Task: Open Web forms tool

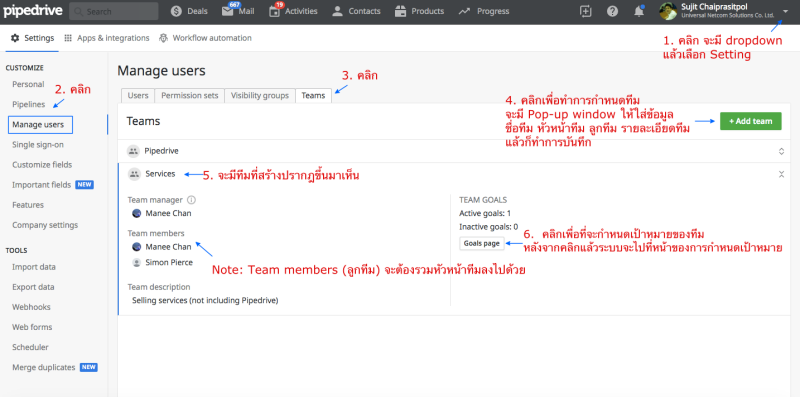Action: click(x=32, y=327)
